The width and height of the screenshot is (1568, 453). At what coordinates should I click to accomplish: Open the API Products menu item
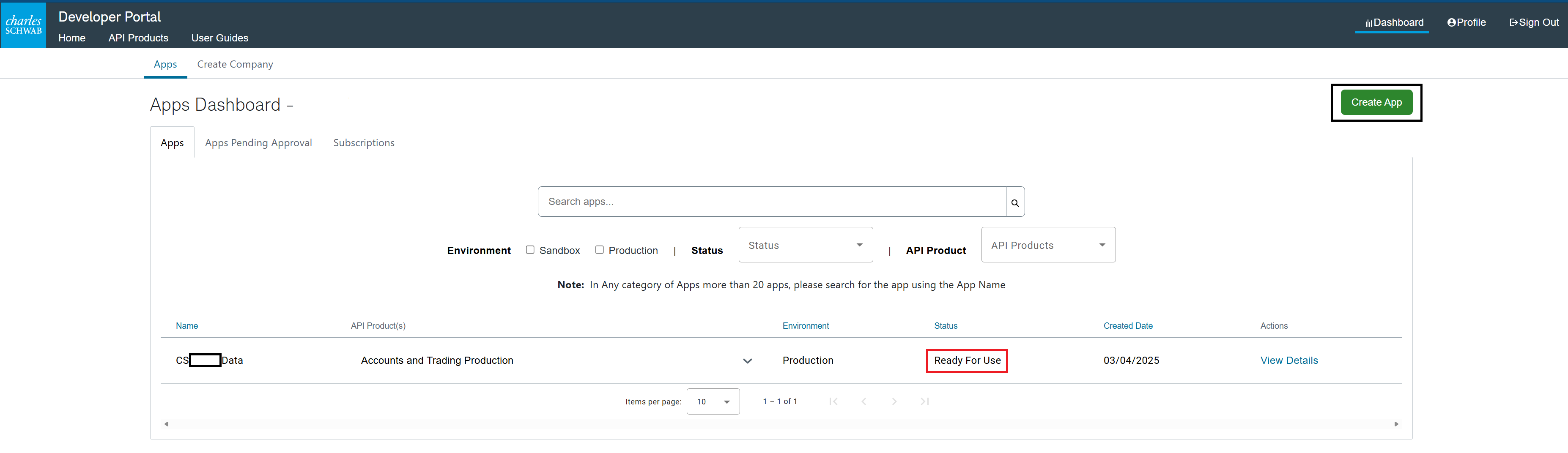[x=138, y=38]
